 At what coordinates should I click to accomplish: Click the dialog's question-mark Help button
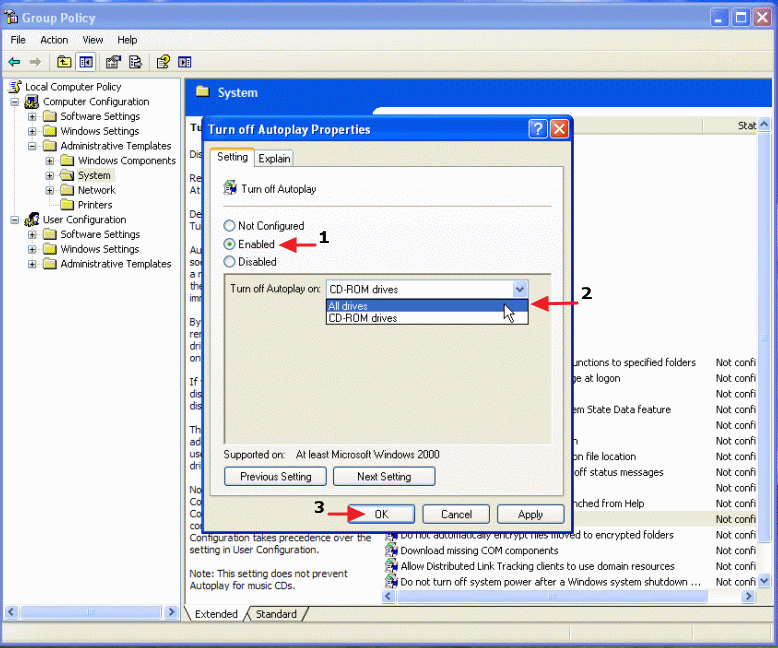pyautogui.click(x=538, y=129)
